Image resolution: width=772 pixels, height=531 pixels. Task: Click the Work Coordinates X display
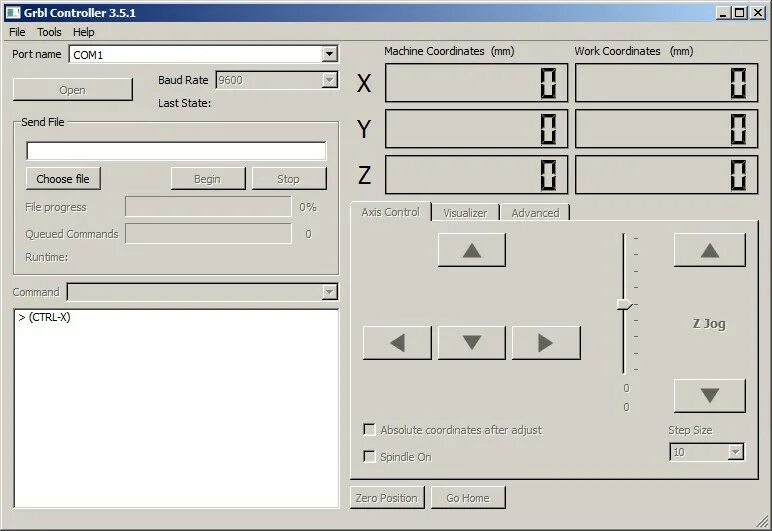pos(666,83)
